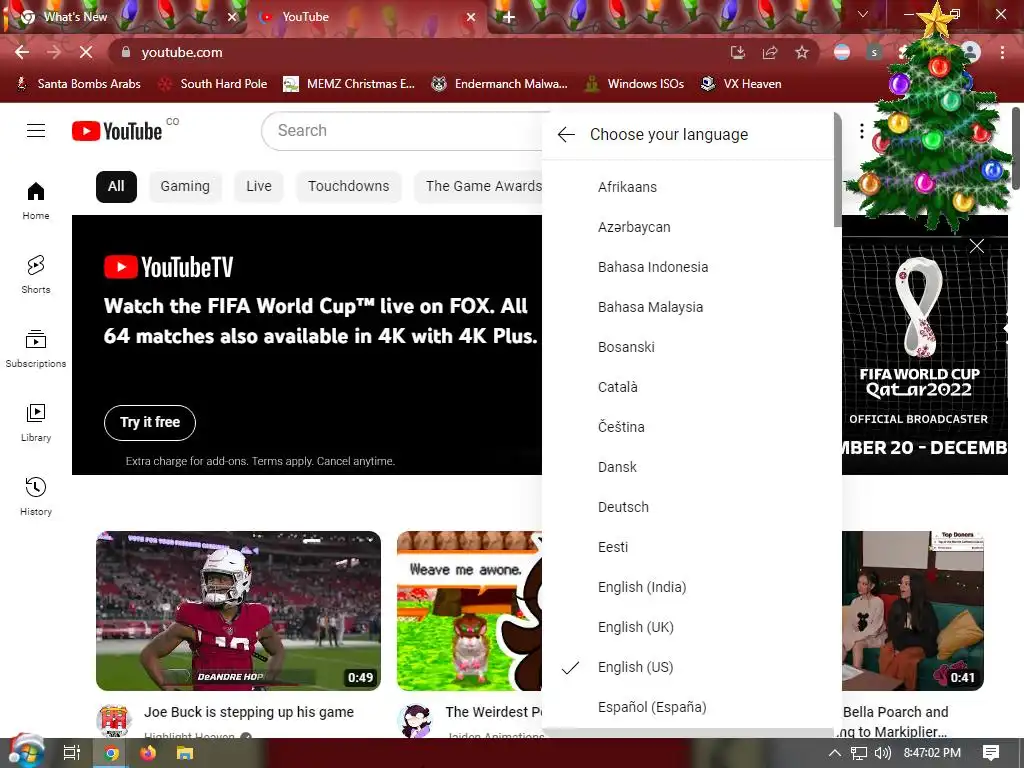
Task: Choose Dansk language
Action: [688, 467]
